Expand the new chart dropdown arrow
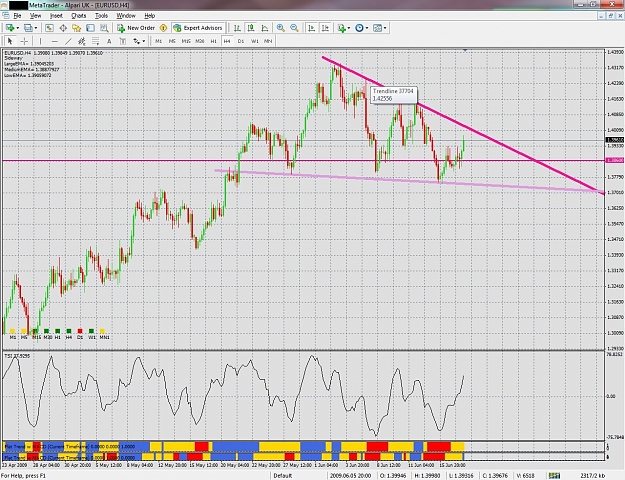This screenshot has width=625, height=480. coord(18,28)
